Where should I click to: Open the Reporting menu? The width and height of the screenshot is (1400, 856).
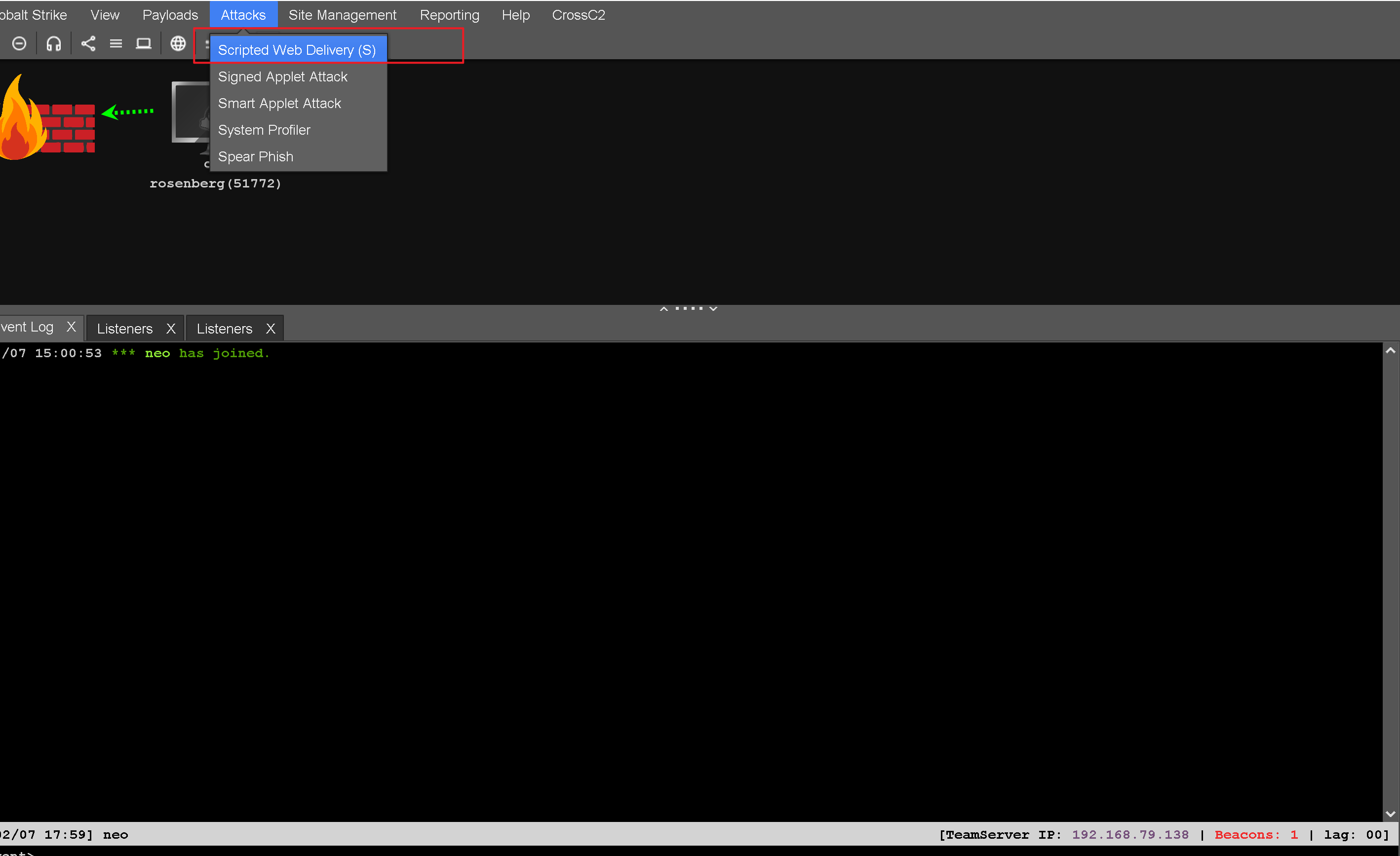[x=449, y=15]
